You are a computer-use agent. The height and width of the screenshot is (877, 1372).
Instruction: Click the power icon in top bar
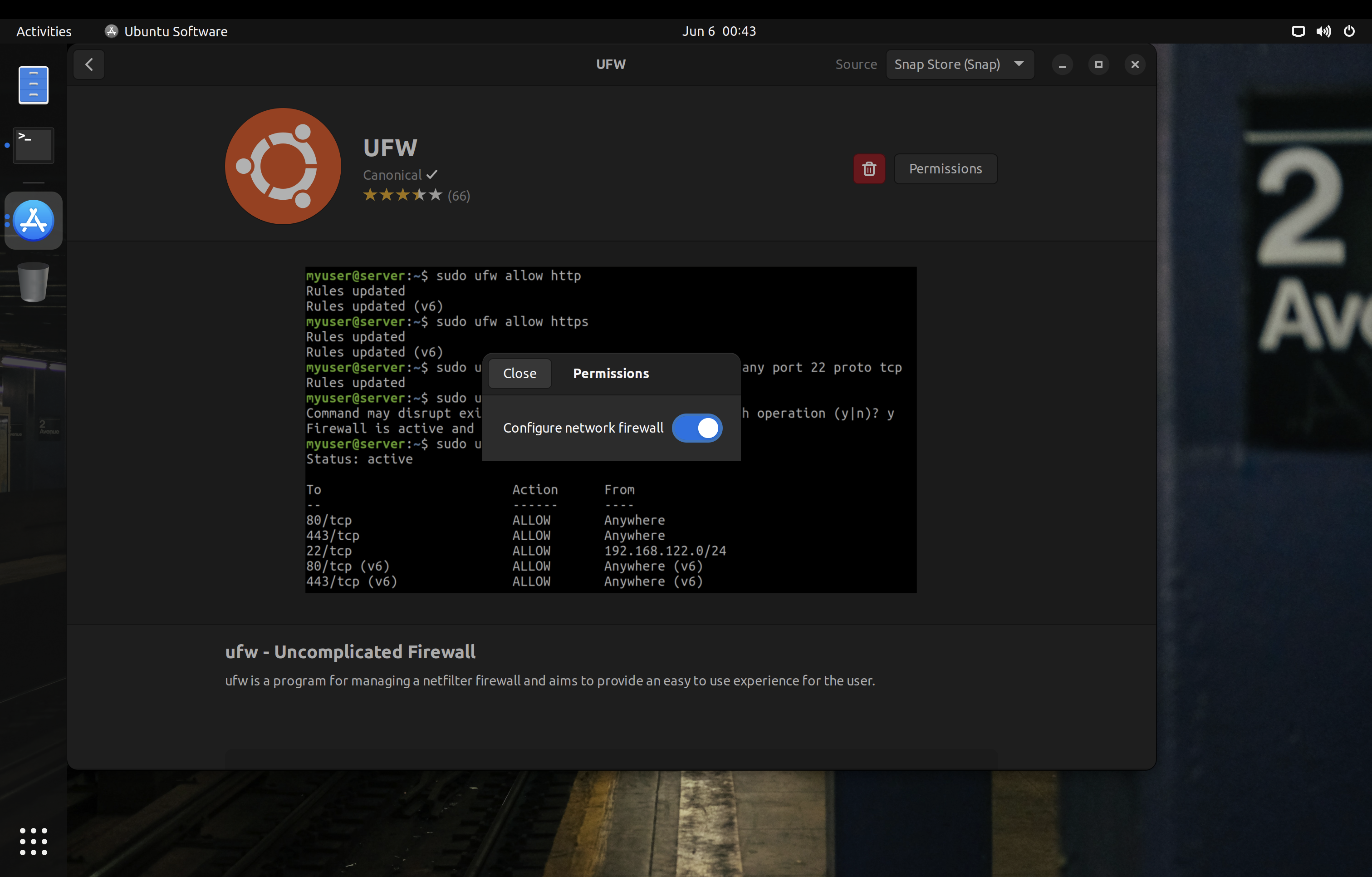[1349, 31]
